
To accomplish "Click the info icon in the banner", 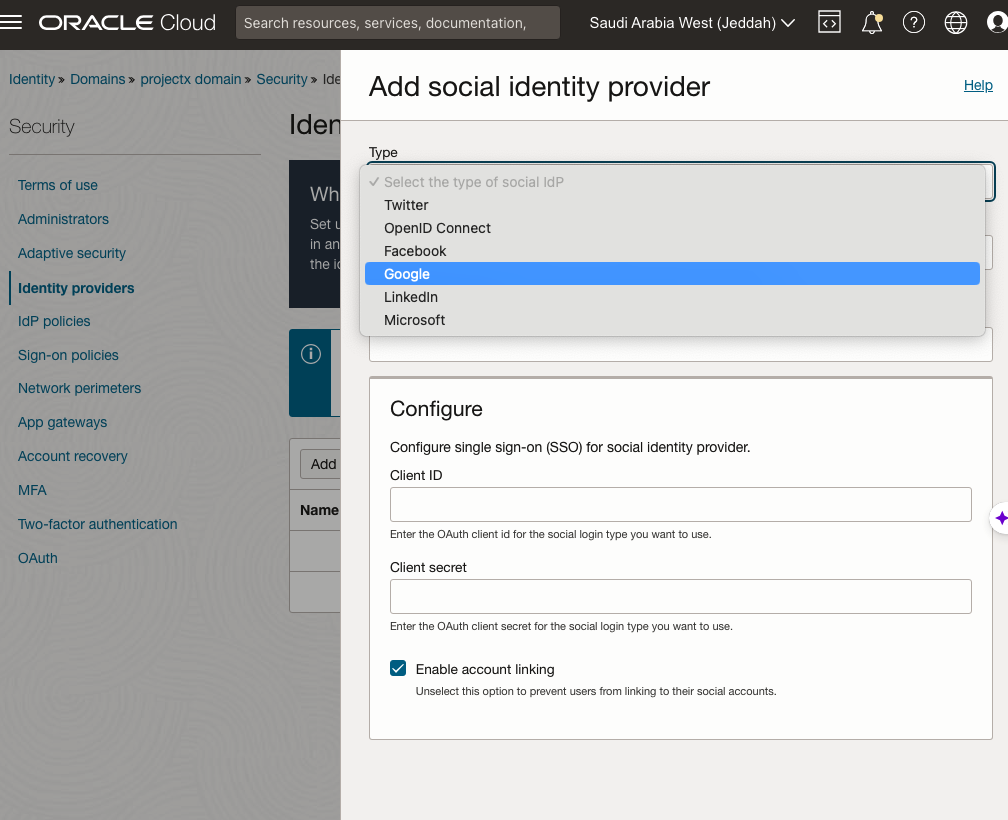I will [311, 354].
